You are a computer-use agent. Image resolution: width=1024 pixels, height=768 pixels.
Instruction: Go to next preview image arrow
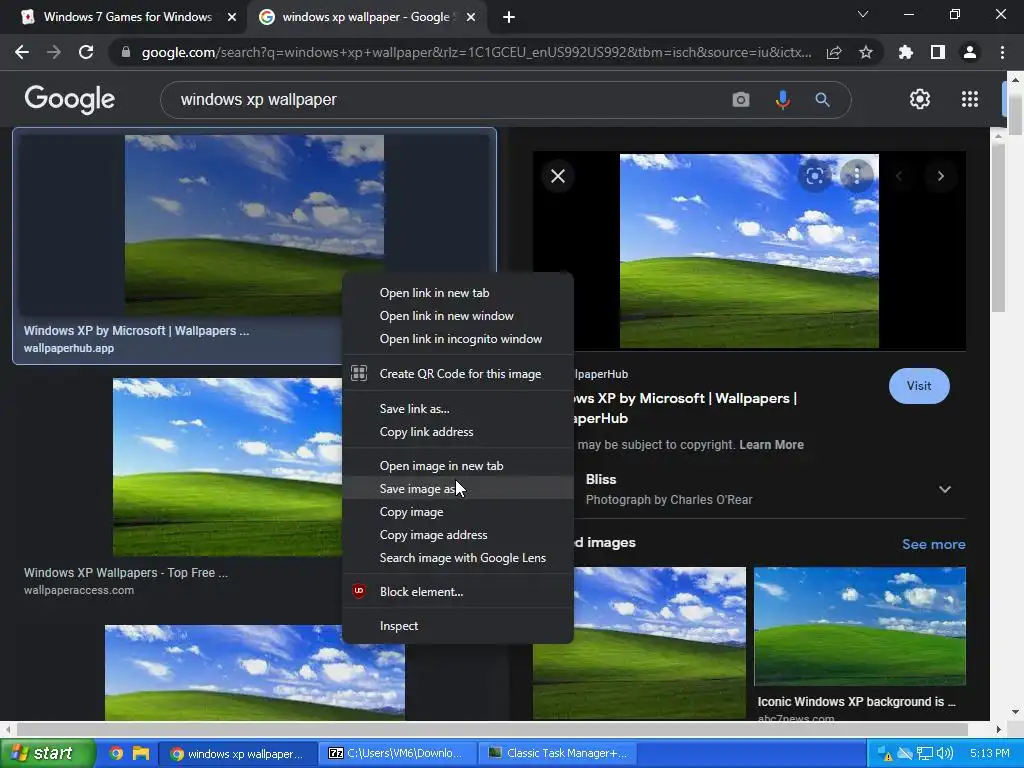pos(940,176)
